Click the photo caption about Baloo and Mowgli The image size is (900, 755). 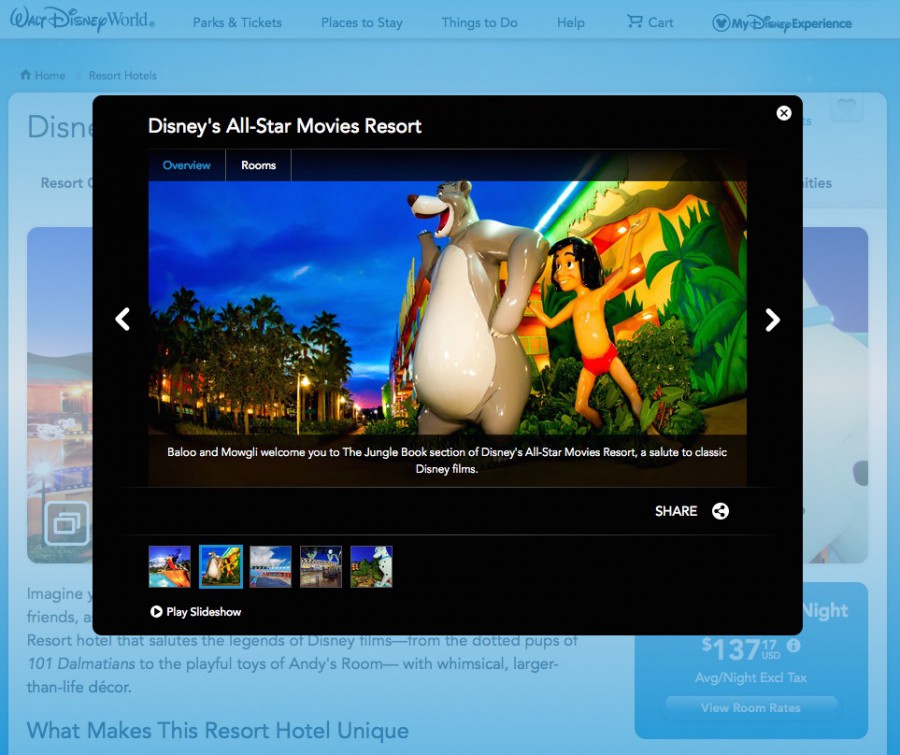point(447,460)
